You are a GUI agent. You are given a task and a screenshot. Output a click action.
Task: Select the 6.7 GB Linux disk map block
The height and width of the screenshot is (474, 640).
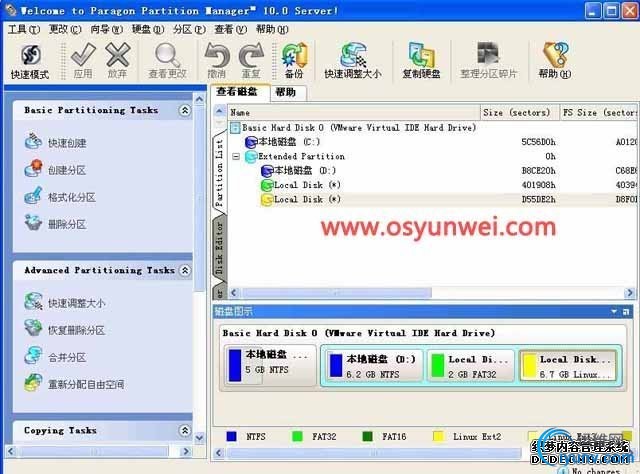pos(568,366)
